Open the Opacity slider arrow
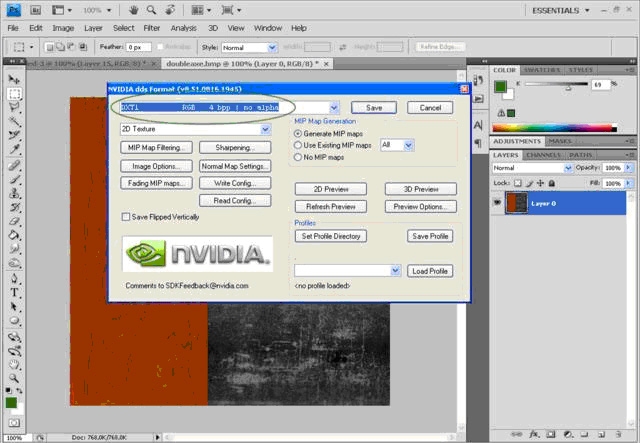Screen dimensions: 640x443 [628, 168]
